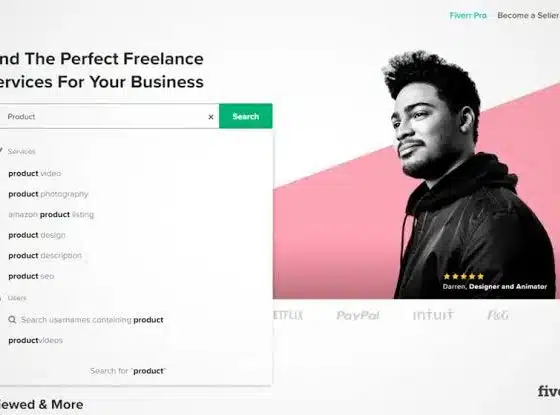Clear the search field with X icon
Viewport: 560px width, 415px height.
[211, 117]
